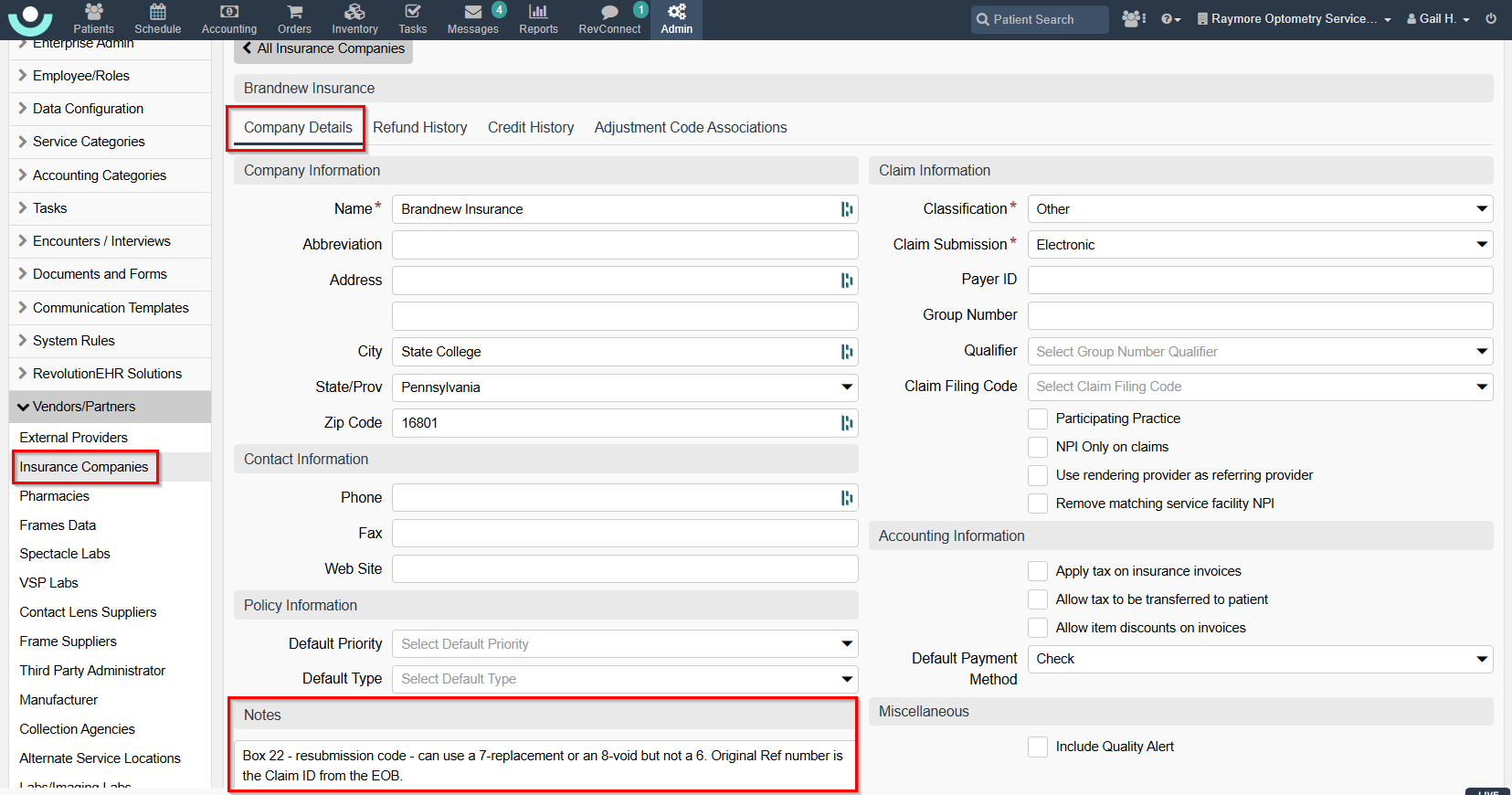This screenshot has width=1512, height=795.
Task: Open the Classification dropdown
Action: click(x=1260, y=209)
